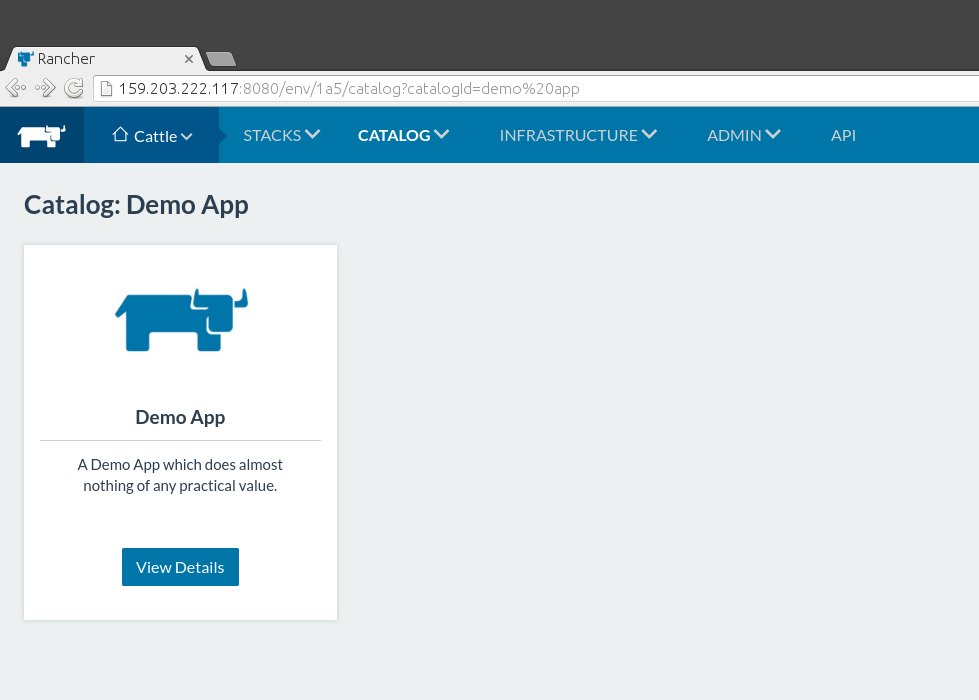This screenshot has width=979, height=700.
Task: Click the Demo App cow thumbnail
Action: pyautogui.click(x=182, y=320)
